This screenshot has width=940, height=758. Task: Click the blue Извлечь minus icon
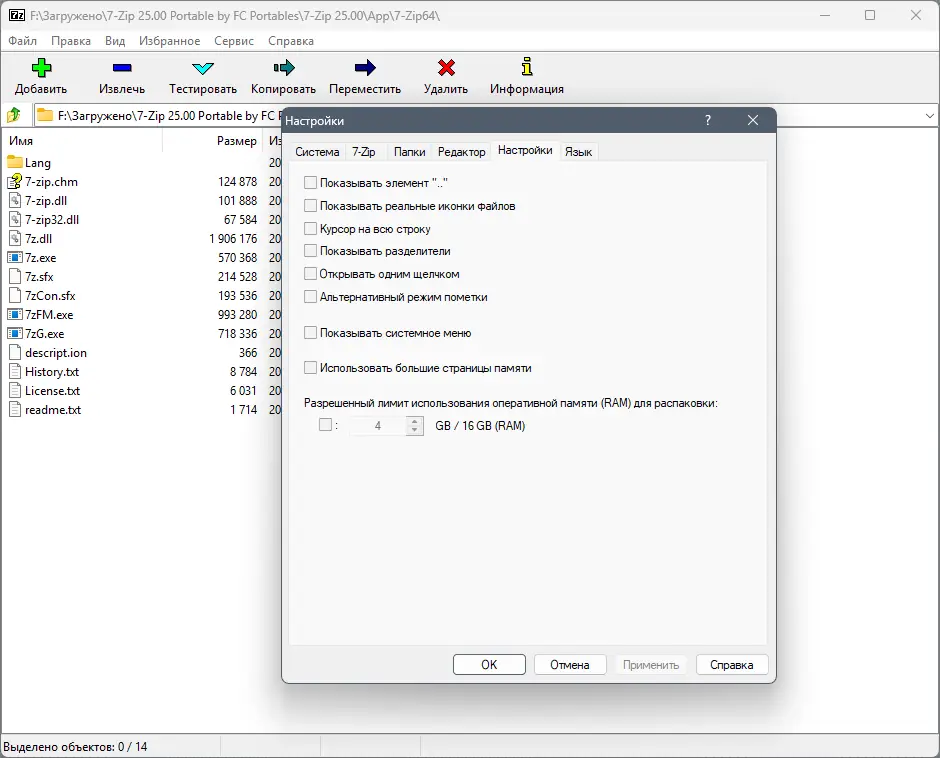click(122, 68)
